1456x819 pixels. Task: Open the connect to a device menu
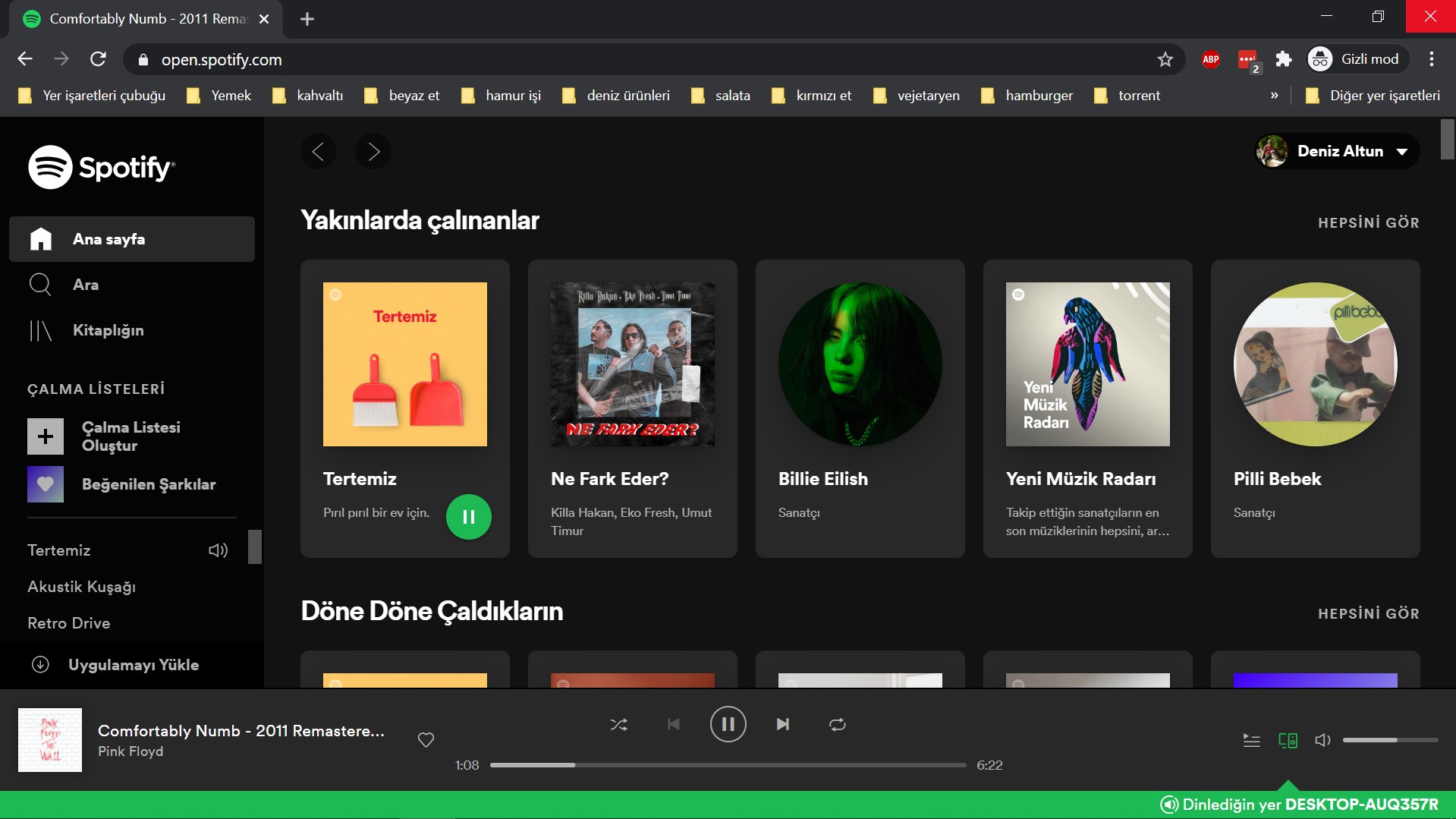point(1288,740)
